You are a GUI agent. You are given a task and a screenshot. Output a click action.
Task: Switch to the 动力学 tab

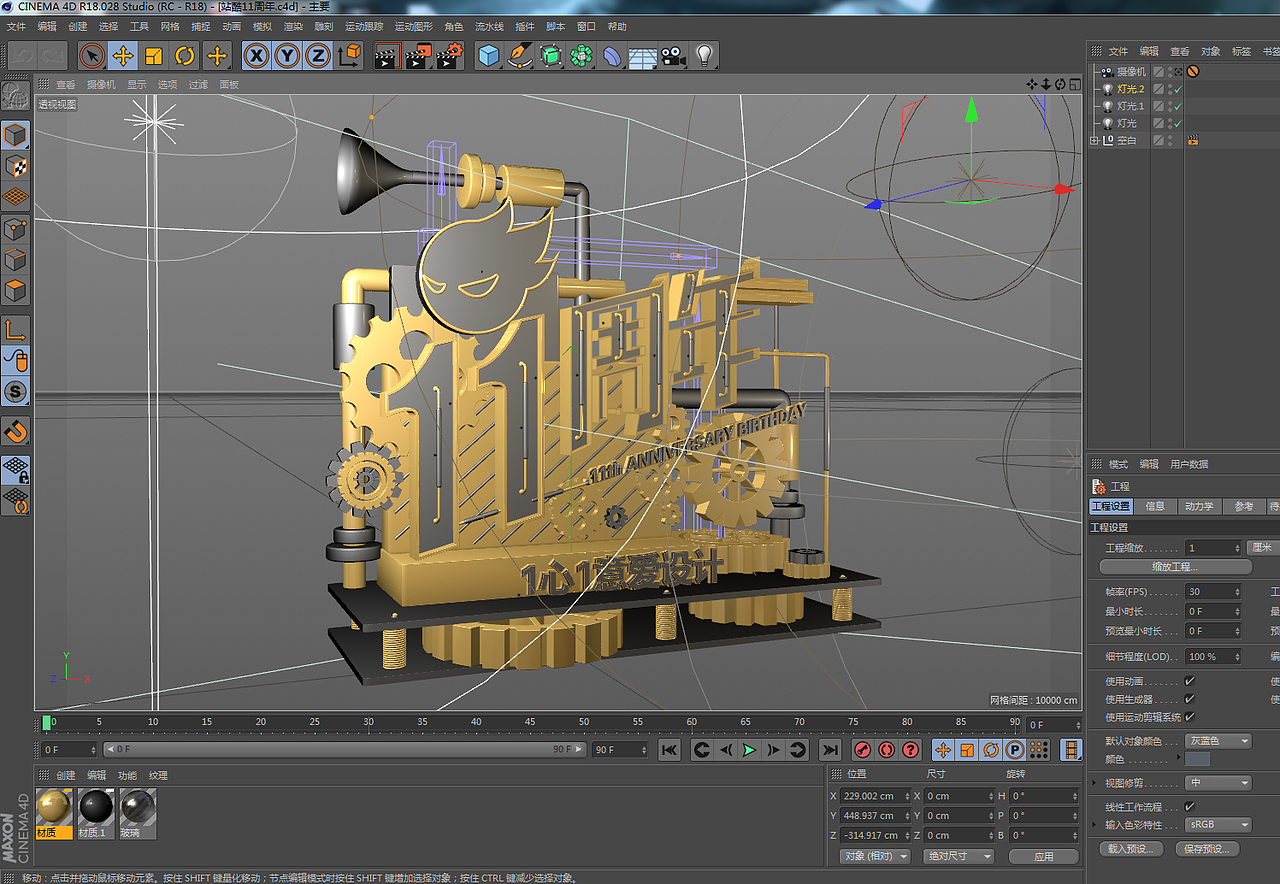point(1199,507)
